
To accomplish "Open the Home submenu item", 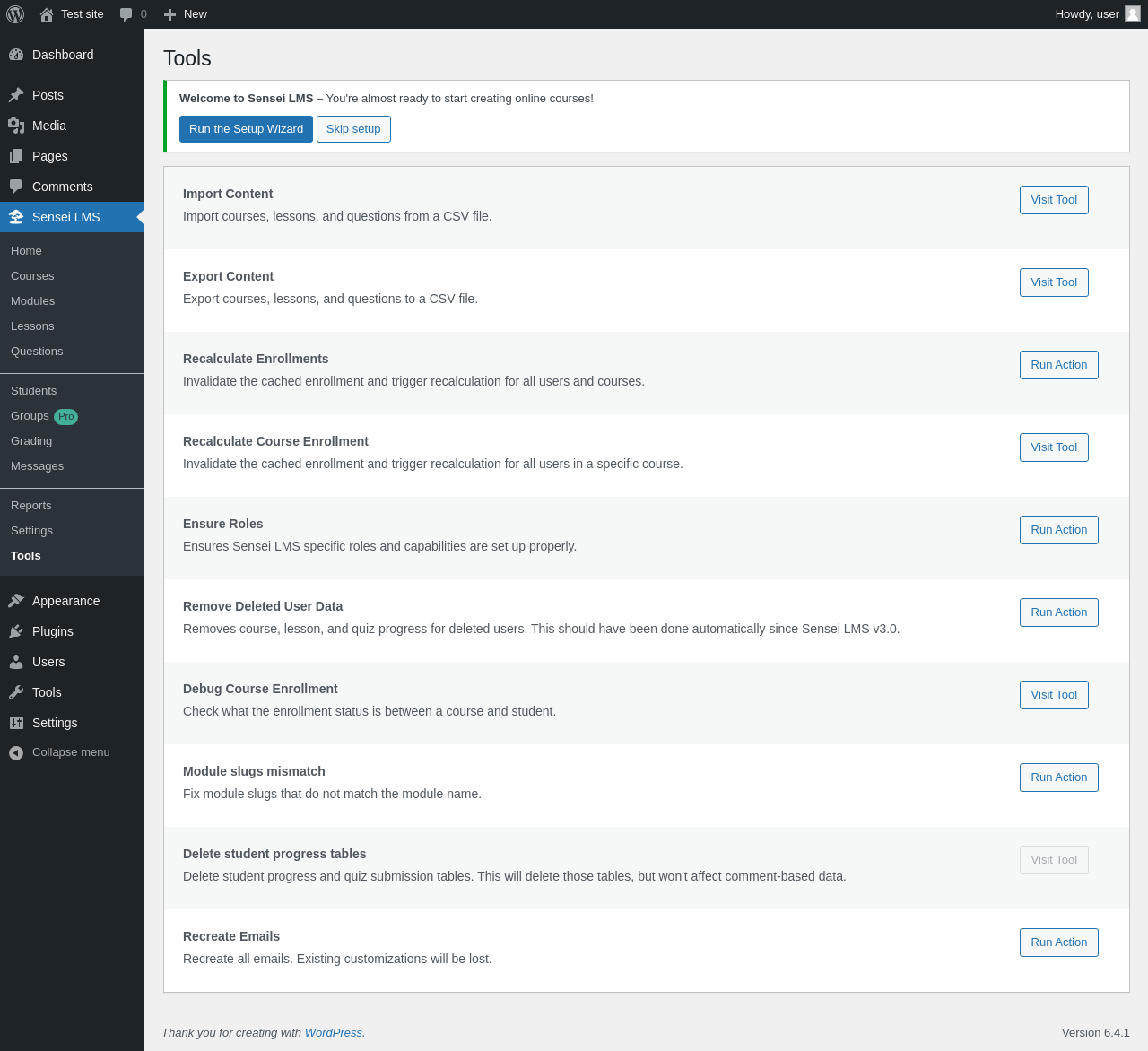I will click(x=72, y=251).
